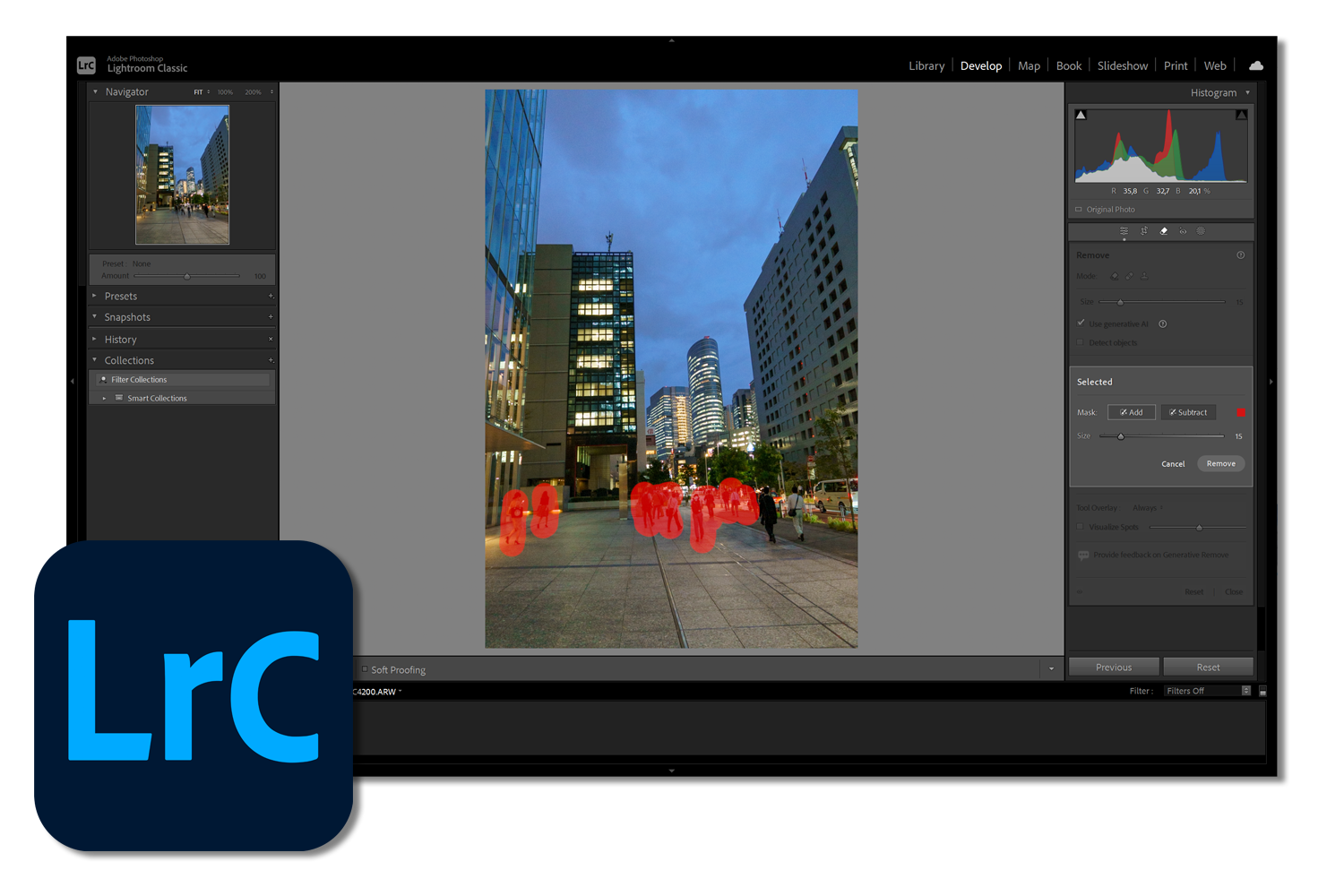Open the Red Eye correction tool

[1183, 231]
